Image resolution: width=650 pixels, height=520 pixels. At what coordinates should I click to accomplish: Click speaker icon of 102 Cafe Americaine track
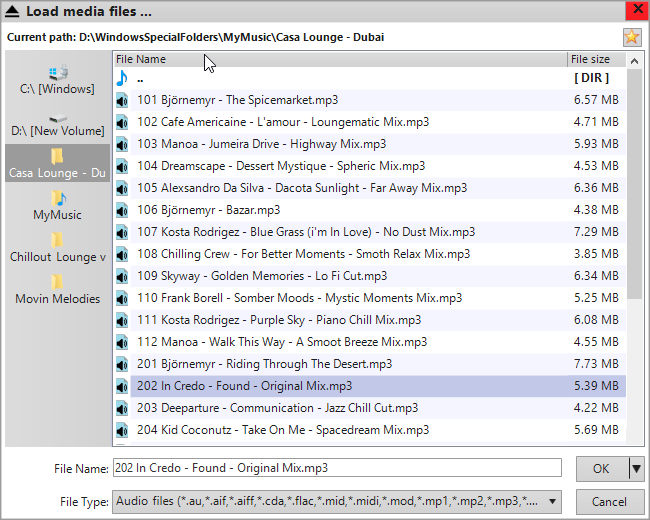tap(122, 122)
